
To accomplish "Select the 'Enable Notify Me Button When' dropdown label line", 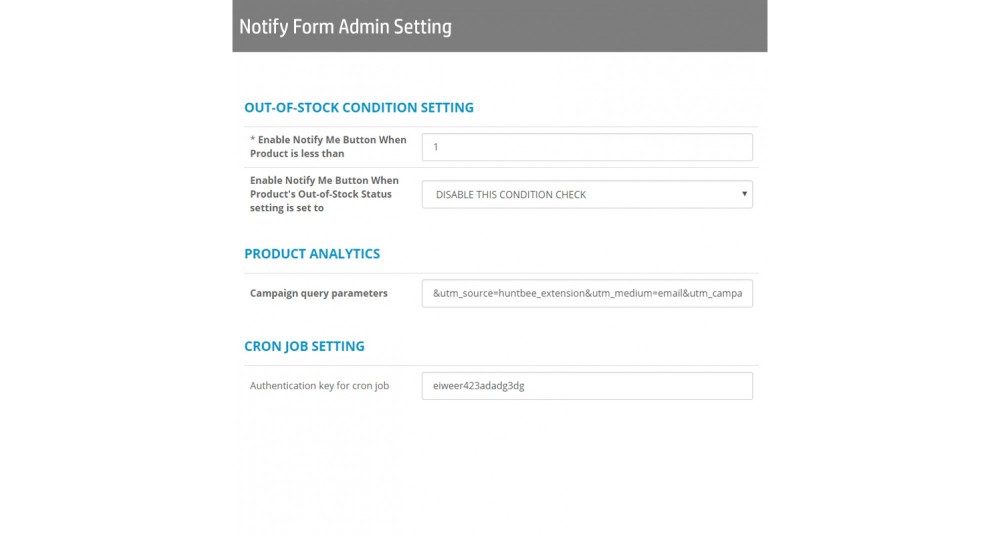I will (324, 180).
